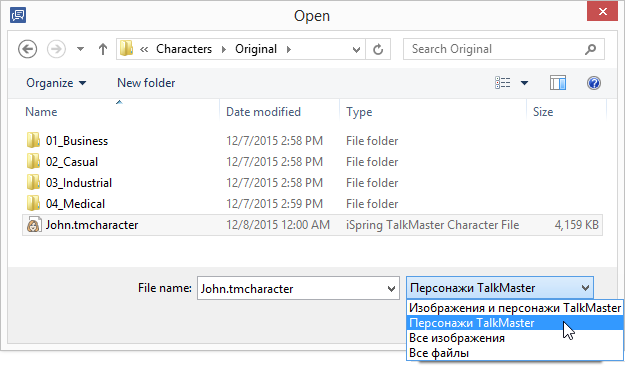The width and height of the screenshot is (625, 368).
Task: Click iSpring TalkMaster Character File type
Action: [432, 225]
